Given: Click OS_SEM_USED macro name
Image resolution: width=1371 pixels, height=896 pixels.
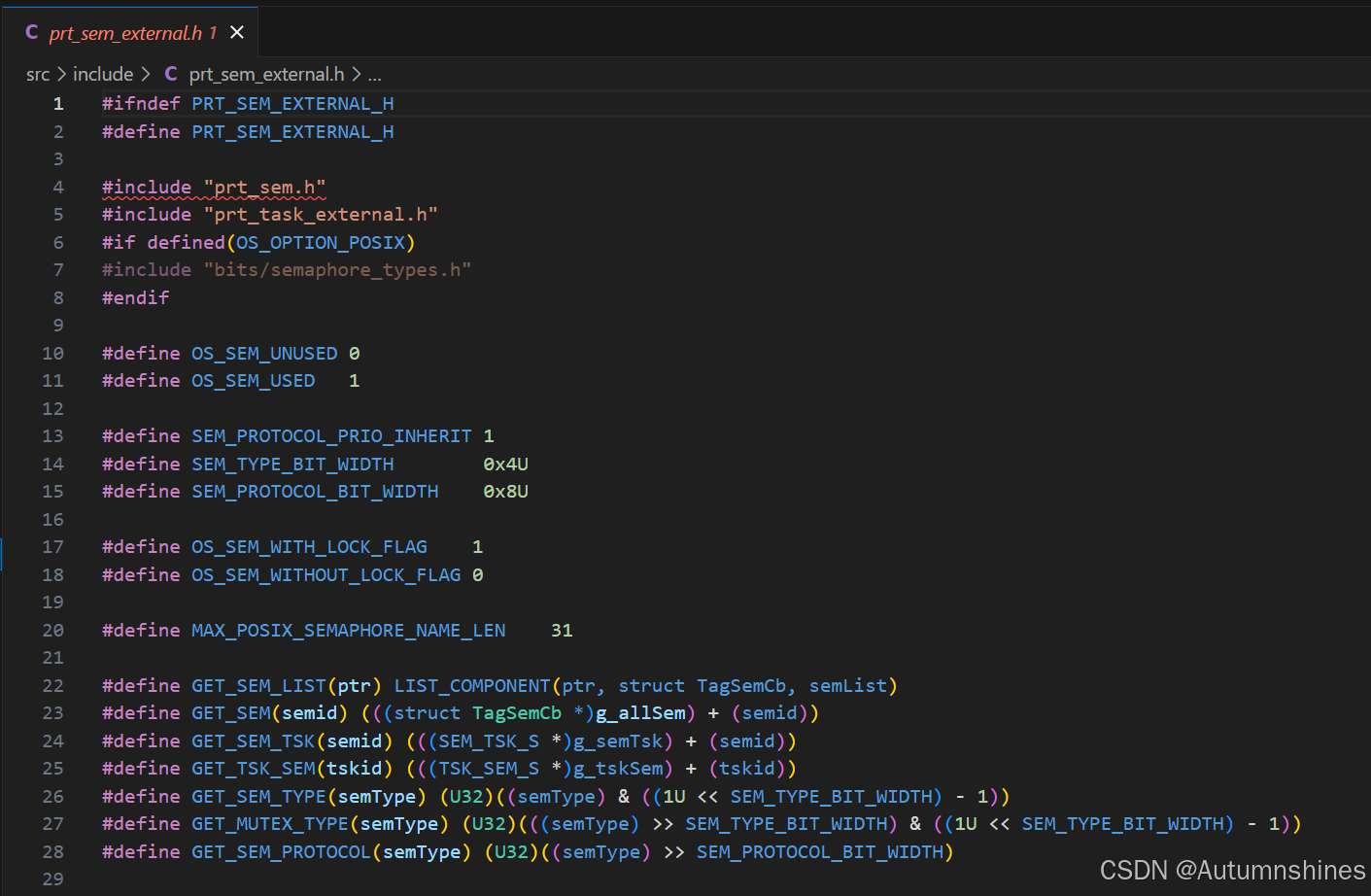Looking at the screenshot, I should (254, 381).
